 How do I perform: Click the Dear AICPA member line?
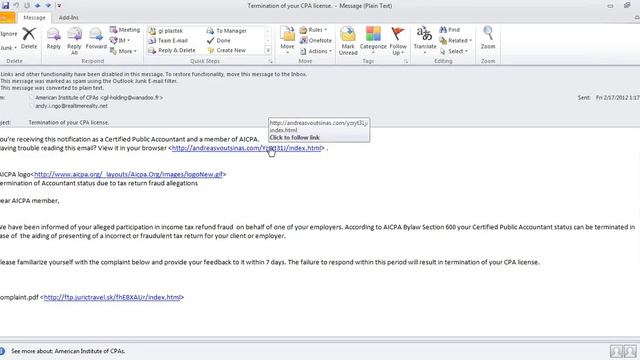click(30, 200)
